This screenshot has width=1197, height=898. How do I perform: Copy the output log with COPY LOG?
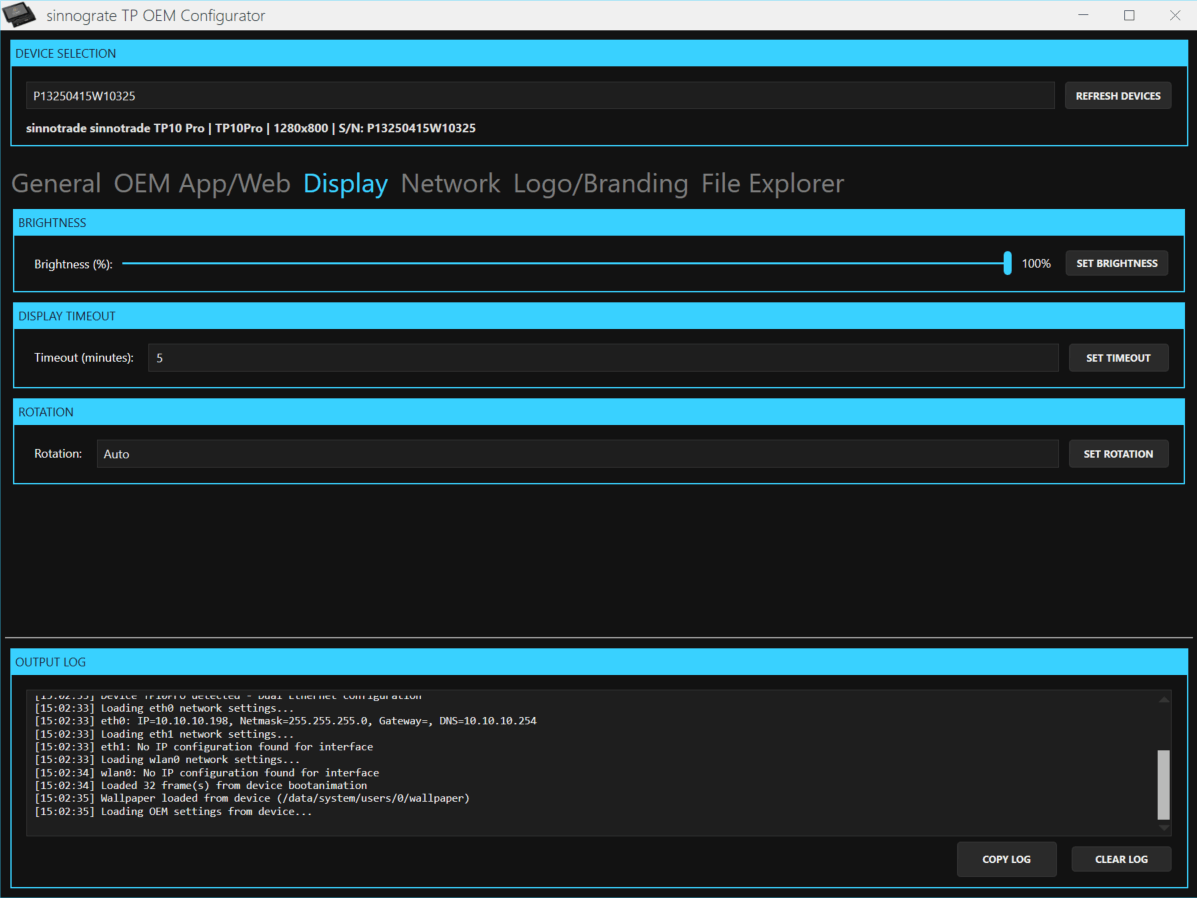(1006, 859)
